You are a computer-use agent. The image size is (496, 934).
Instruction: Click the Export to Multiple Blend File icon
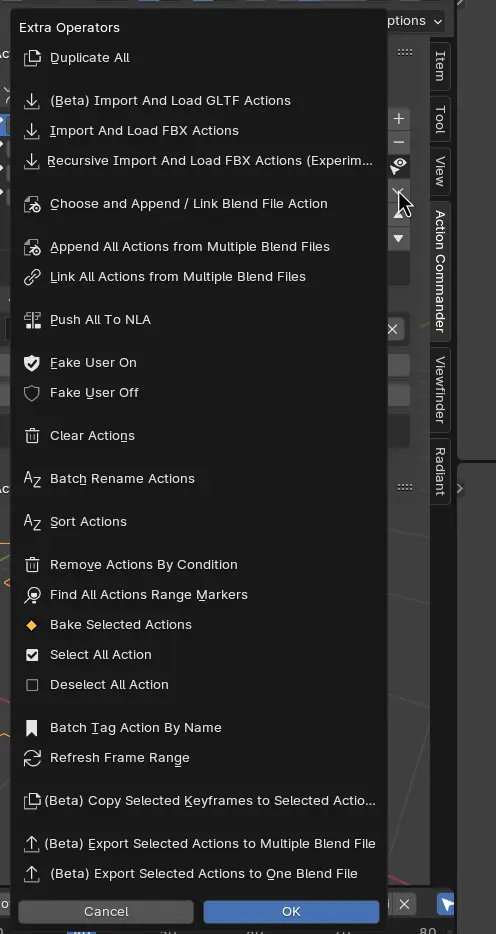(x=31, y=844)
